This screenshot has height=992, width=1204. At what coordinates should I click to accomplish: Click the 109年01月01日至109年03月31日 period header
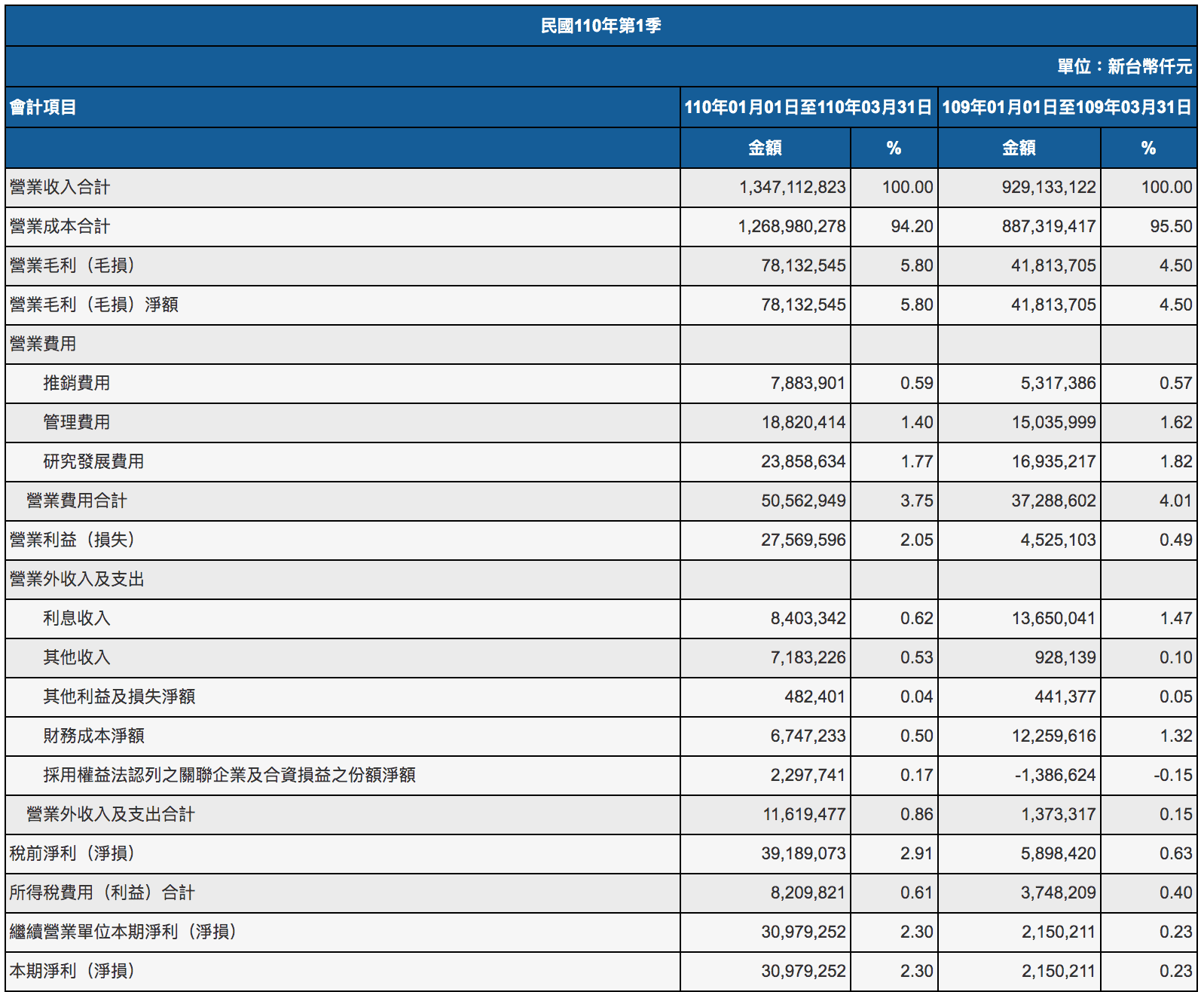click(1067, 107)
